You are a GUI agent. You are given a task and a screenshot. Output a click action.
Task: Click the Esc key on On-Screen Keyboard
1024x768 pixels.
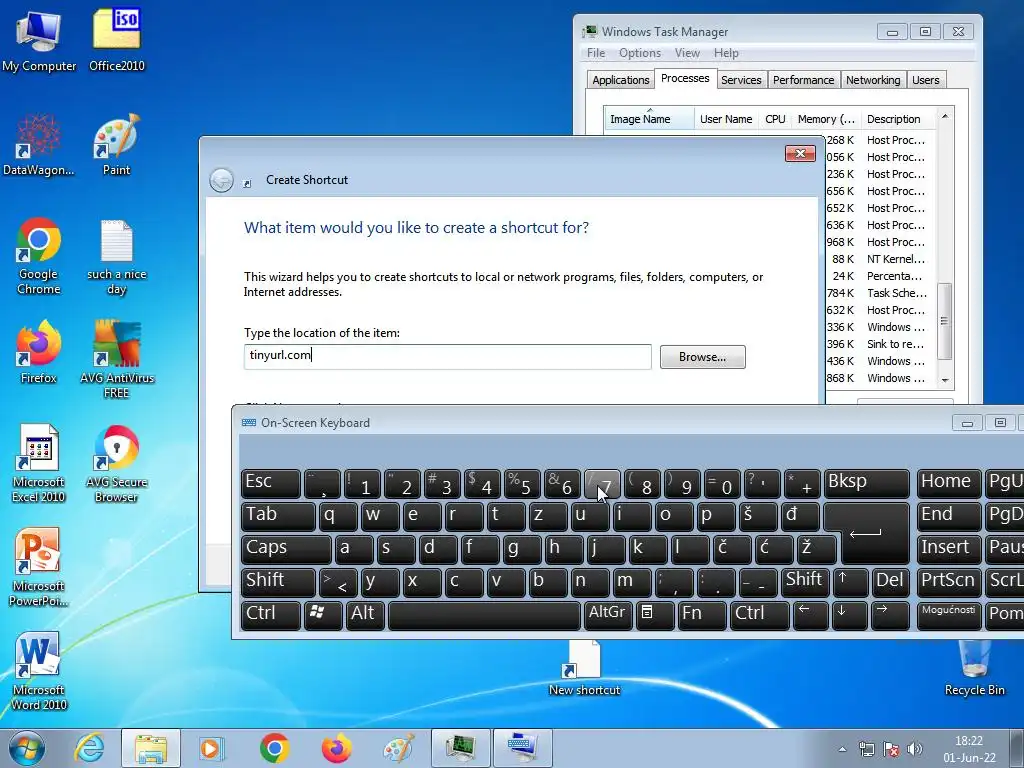point(270,482)
